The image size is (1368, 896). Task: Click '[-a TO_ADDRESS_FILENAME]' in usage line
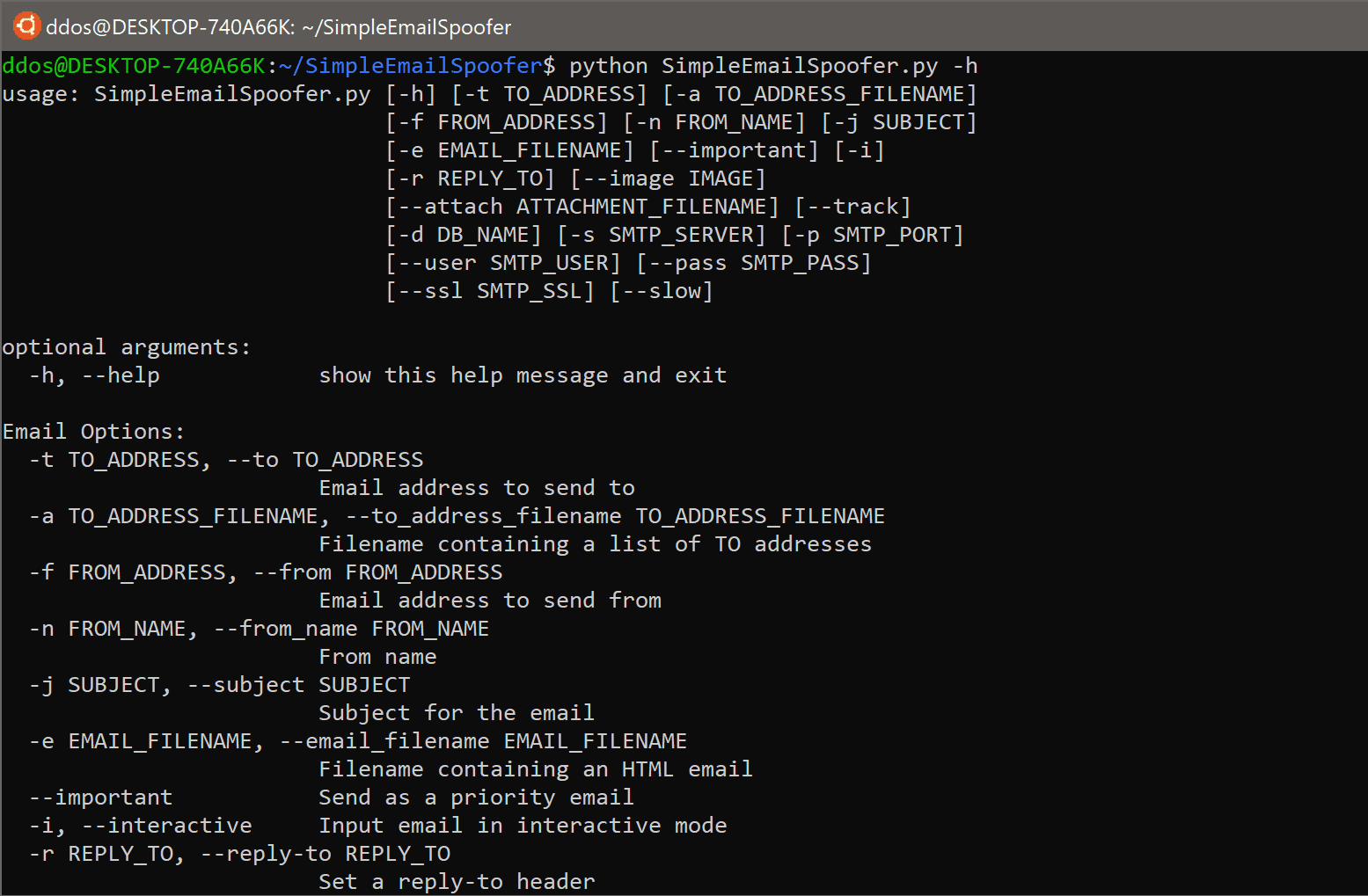[819, 94]
